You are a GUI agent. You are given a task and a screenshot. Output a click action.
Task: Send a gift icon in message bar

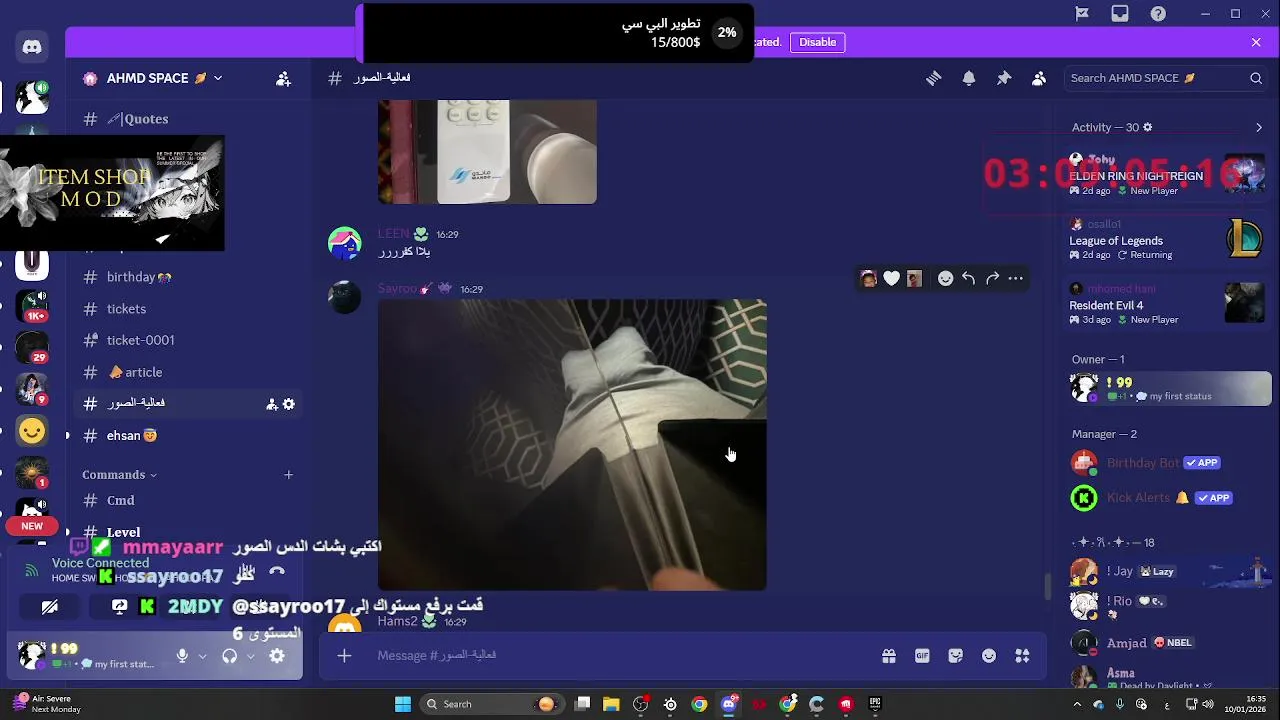pyautogui.click(x=888, y=656)
